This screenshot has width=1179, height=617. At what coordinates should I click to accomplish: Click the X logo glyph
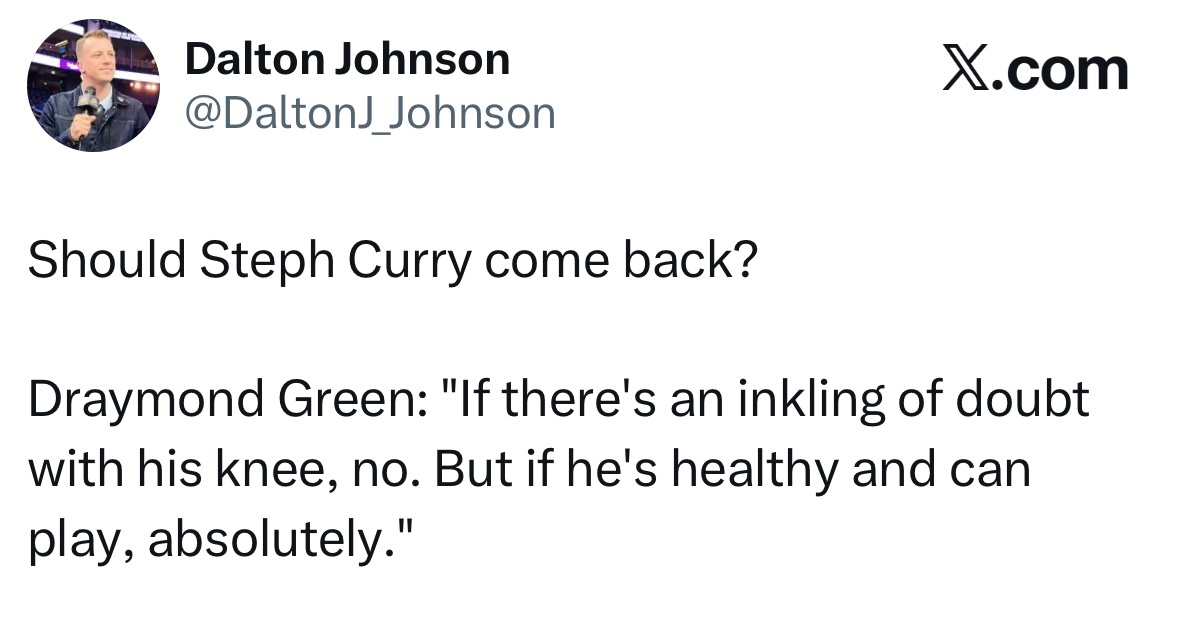point(964,71)
